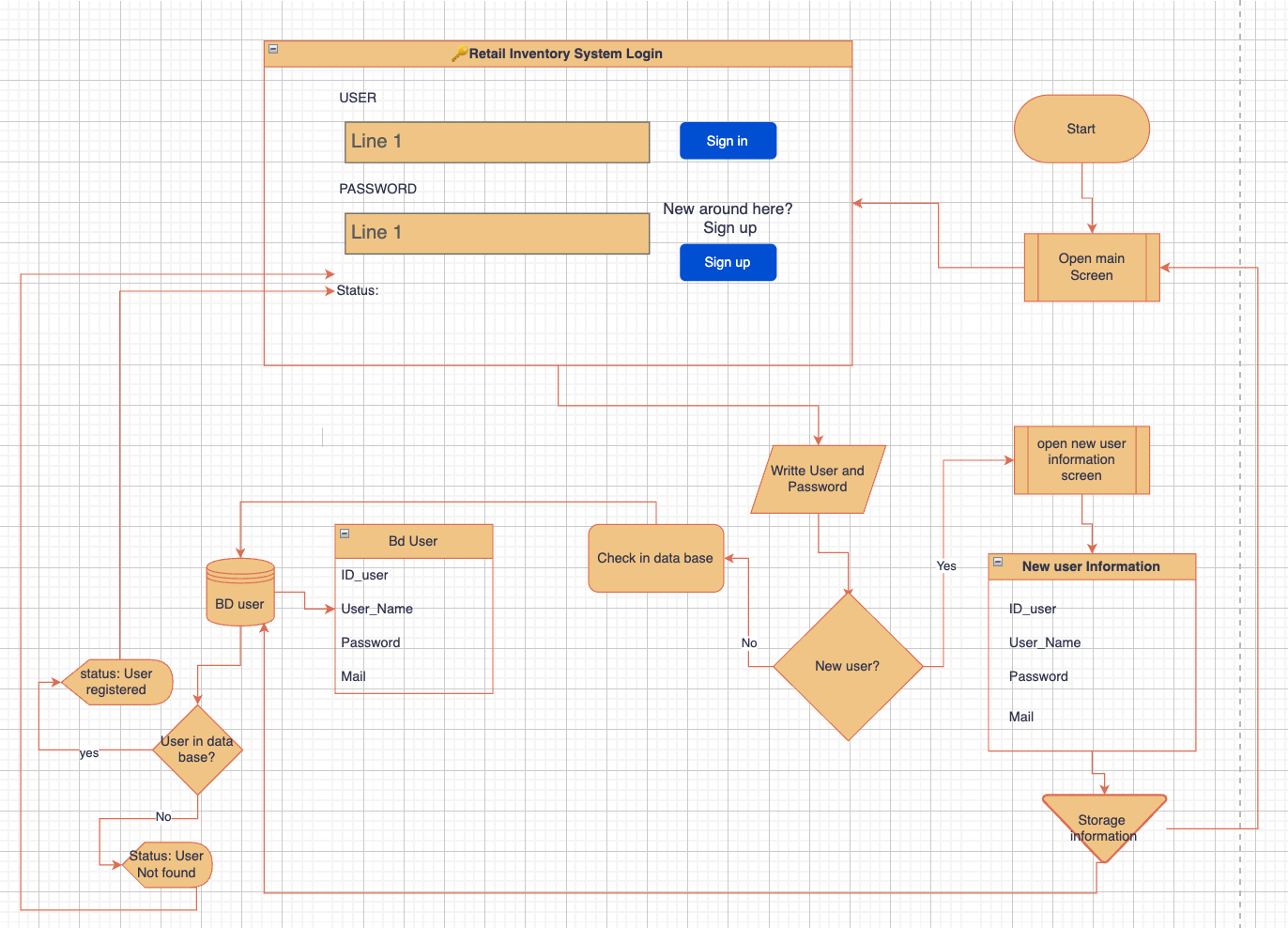Select the Writte User and Password parallelogram
This screenshot has height=928, width=1288.
click(818, 479)
